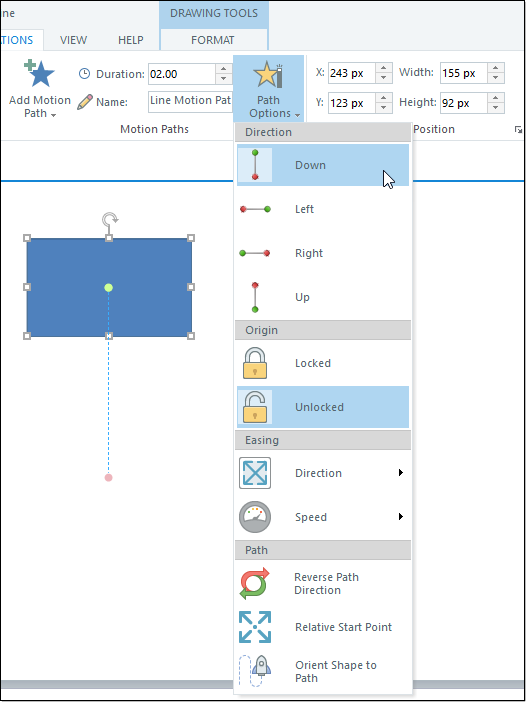Open the Position group dialog launcher
The image size is (528, 704).
coord(518,130)
